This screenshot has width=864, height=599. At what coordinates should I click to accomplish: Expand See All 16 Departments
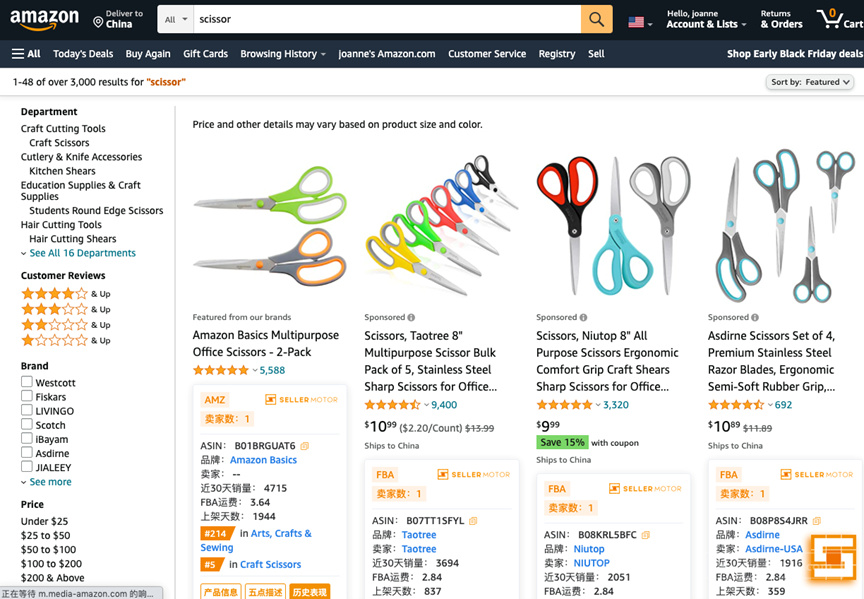click(x=82, y=253)
